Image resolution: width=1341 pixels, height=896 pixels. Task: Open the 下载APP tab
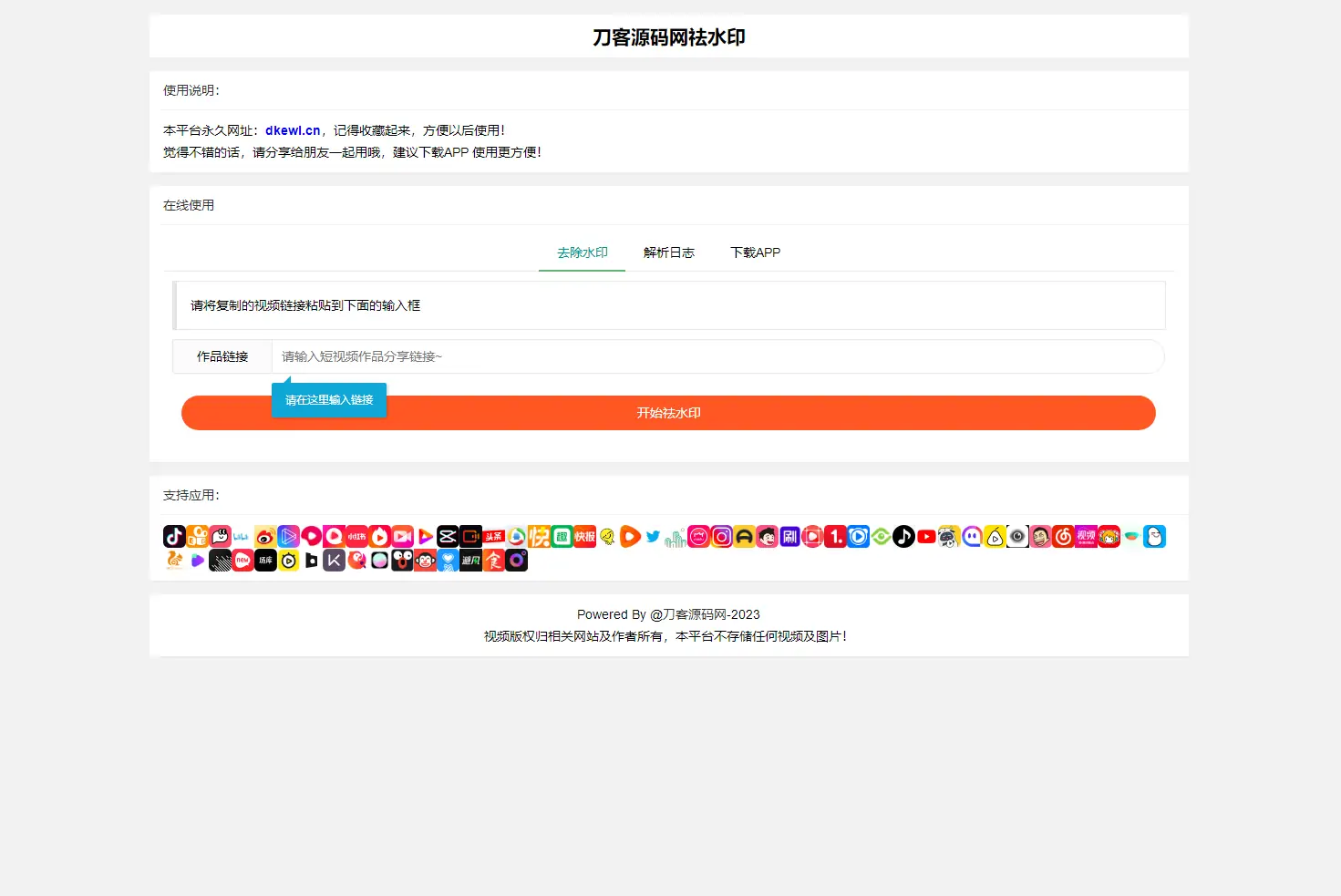[x=755, y=252]
